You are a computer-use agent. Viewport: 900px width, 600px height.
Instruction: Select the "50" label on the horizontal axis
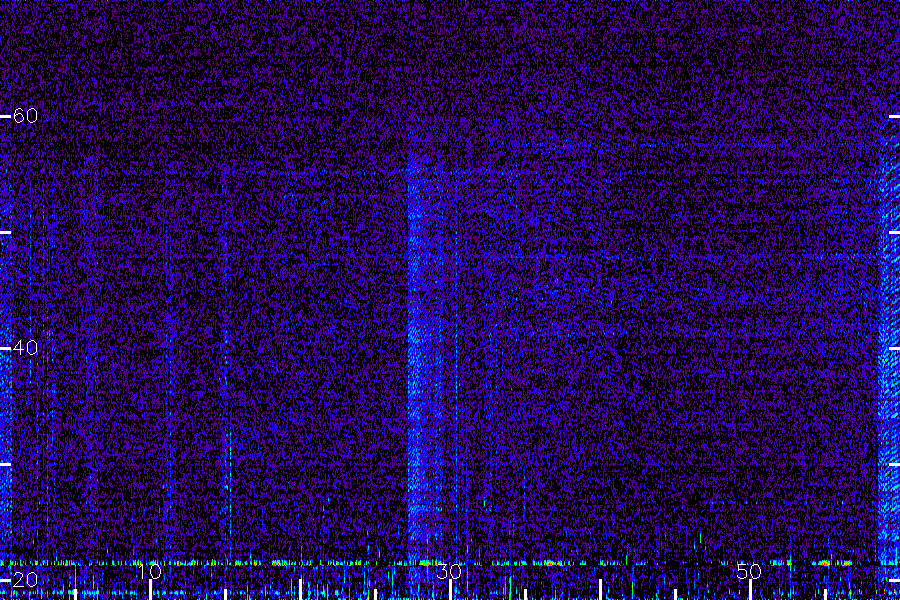click(x=749, y=572)
